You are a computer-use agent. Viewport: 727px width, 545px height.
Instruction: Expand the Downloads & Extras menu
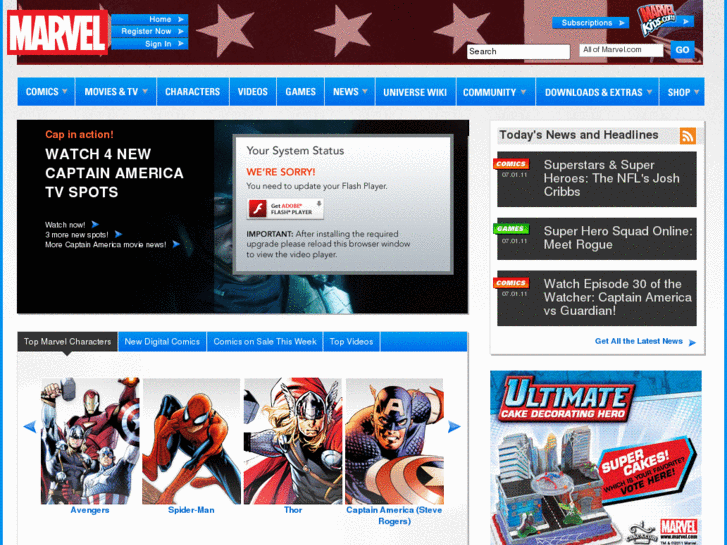pyautogui.click(x=598, y=92)
